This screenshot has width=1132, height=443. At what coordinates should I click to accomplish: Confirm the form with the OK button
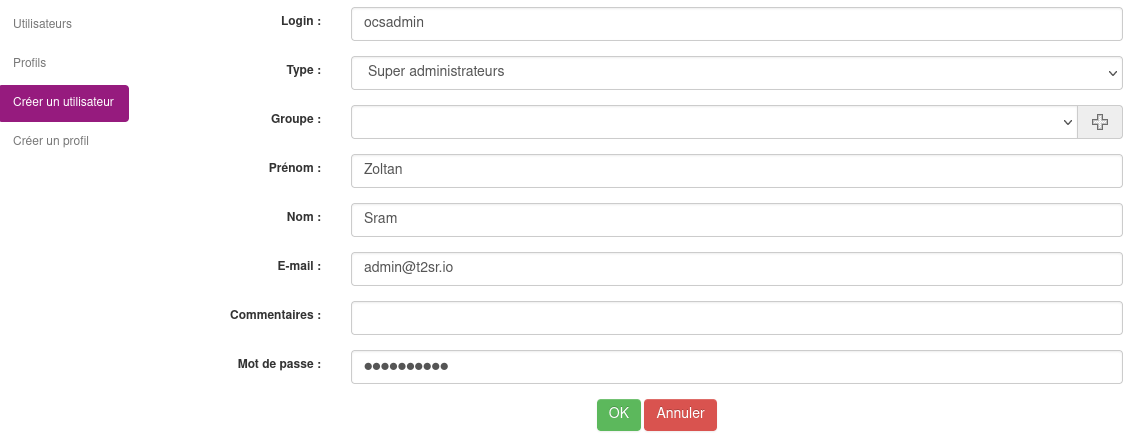coord(619,415)
